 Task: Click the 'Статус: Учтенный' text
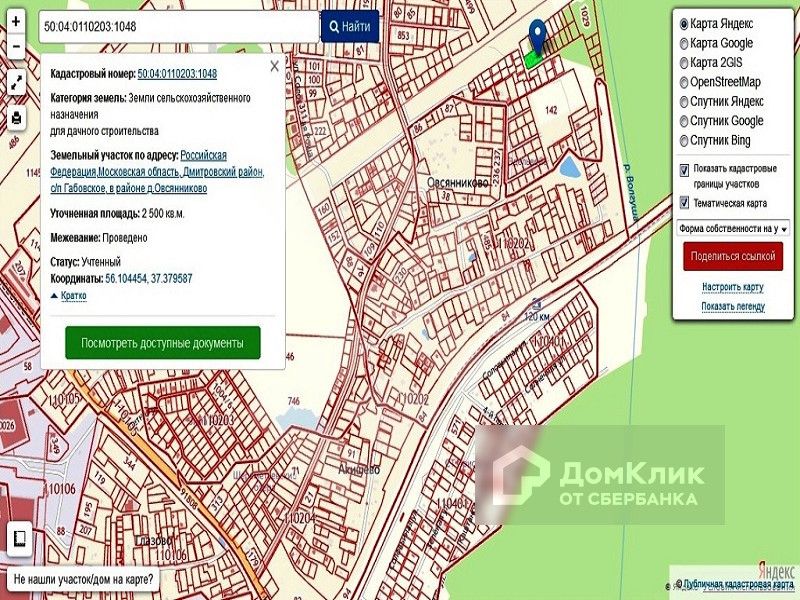[85, 262]
